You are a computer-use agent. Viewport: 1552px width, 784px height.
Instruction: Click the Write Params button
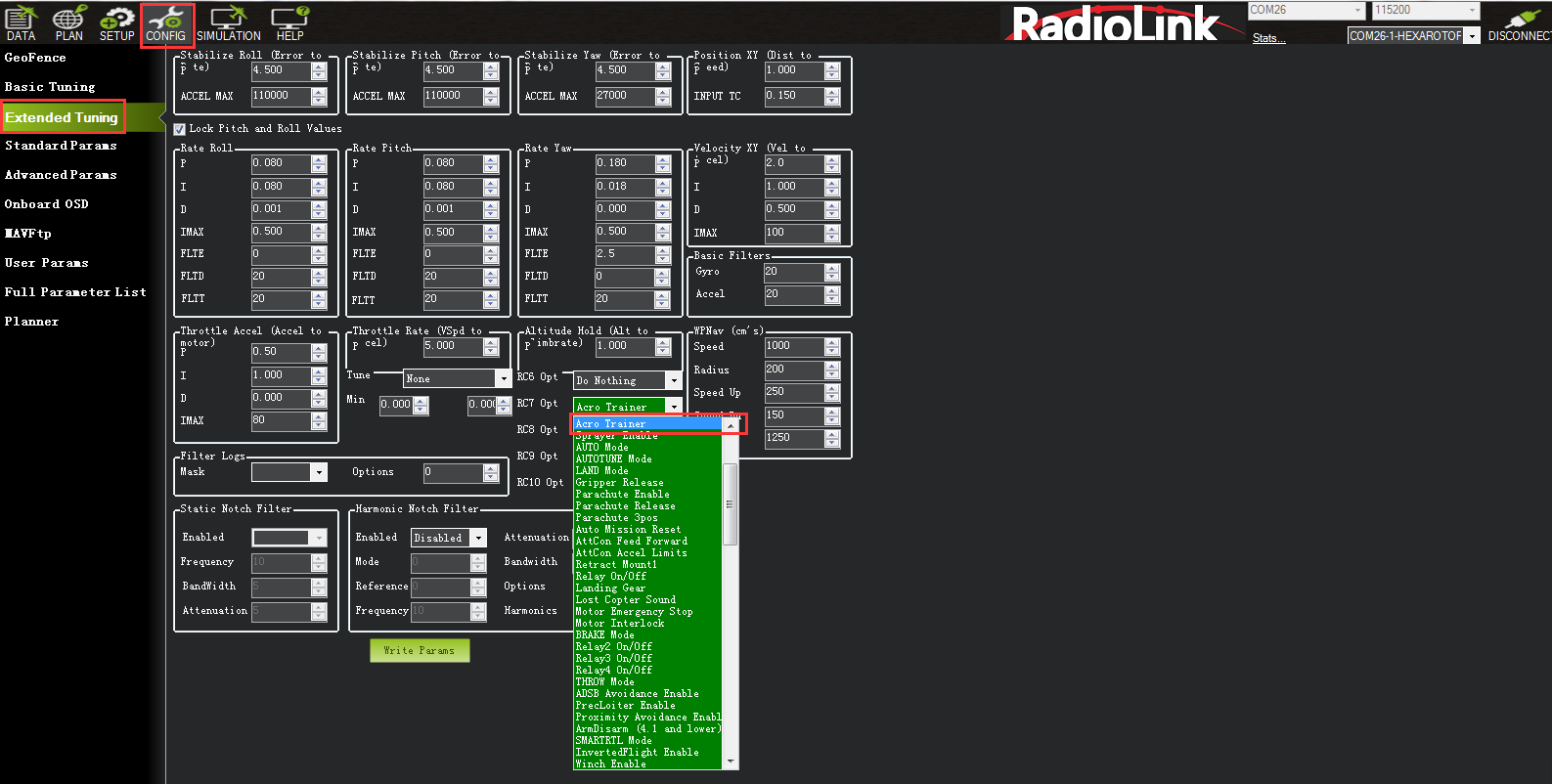click(x=420, y=650)
